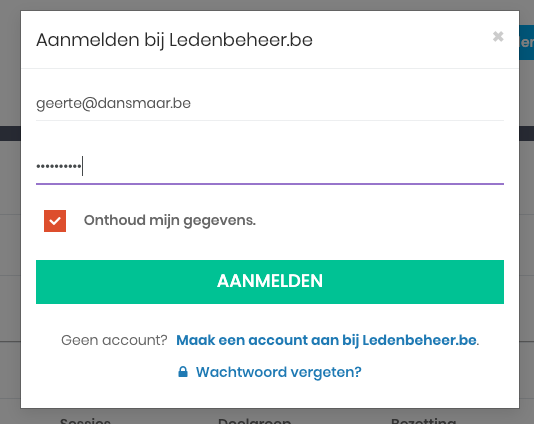The height and width of the screenshot is (424, 534).
Task: Open Maak een account aan bij Ledenbeheer.be link
Action: [326, 340]
